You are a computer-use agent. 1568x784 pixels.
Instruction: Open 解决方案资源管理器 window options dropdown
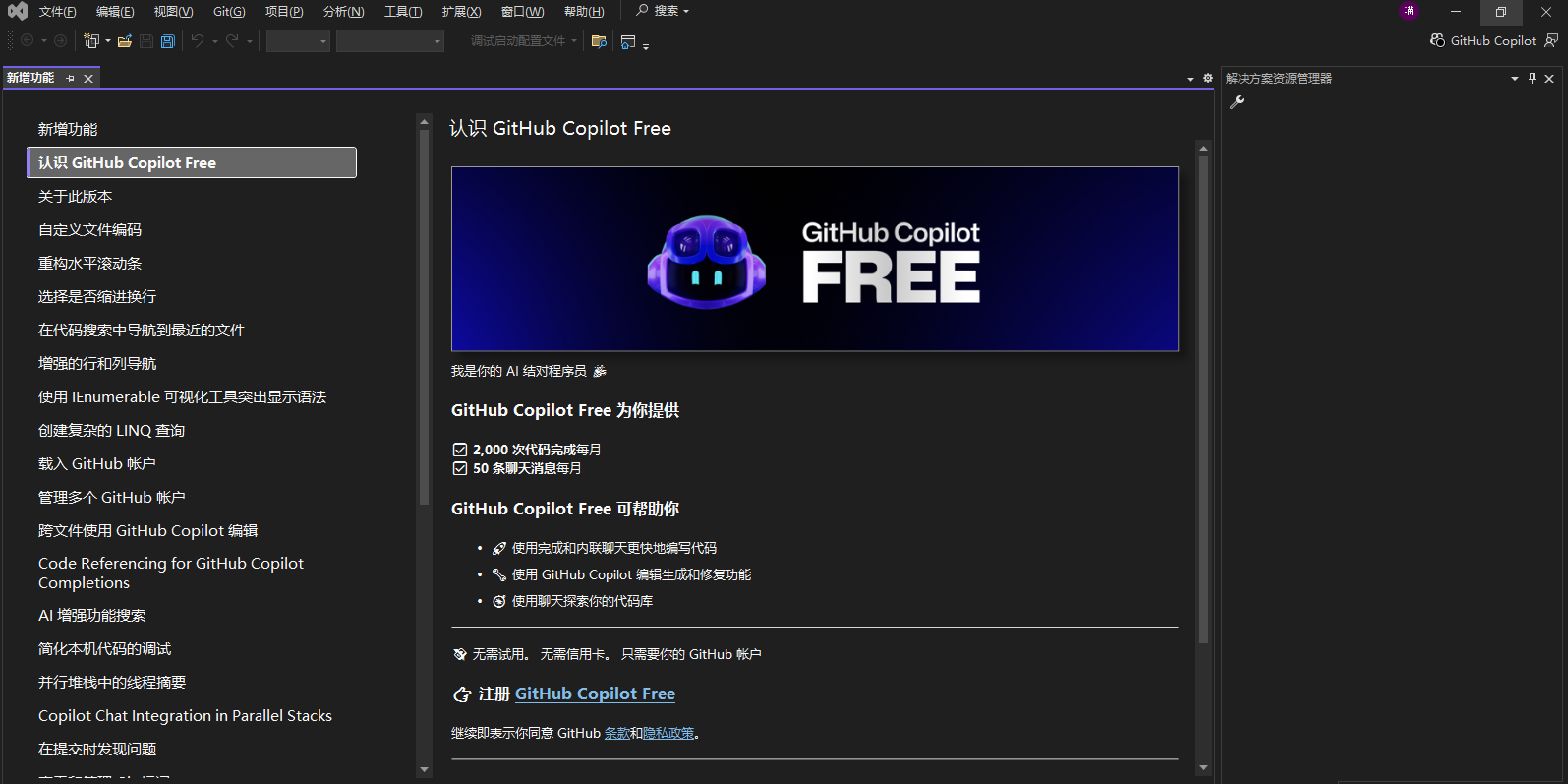(x=1514, y=78)
